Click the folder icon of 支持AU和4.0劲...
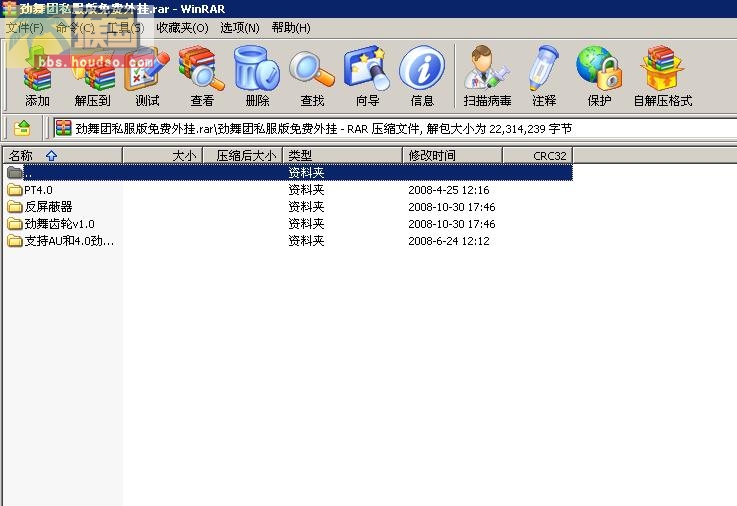This screenshot has height=506, width=737. click(x=15, y=241)
